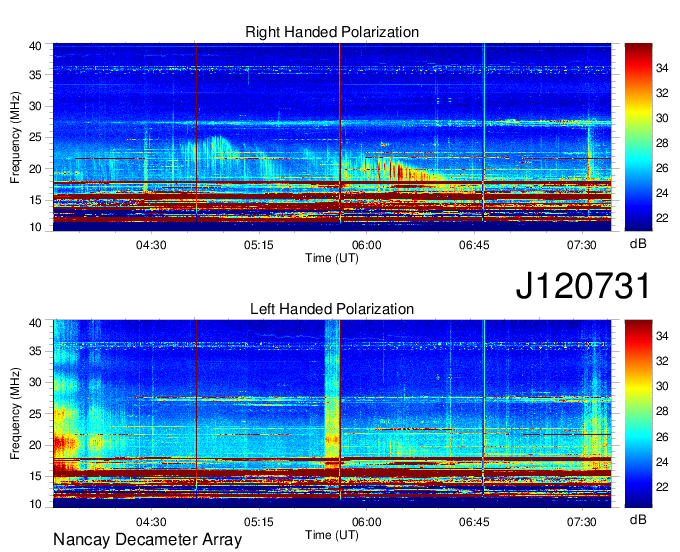This screenshot has width=680, height=552.
Task: Click the "22" label on Right Handed colorbar
Action: 662,218
